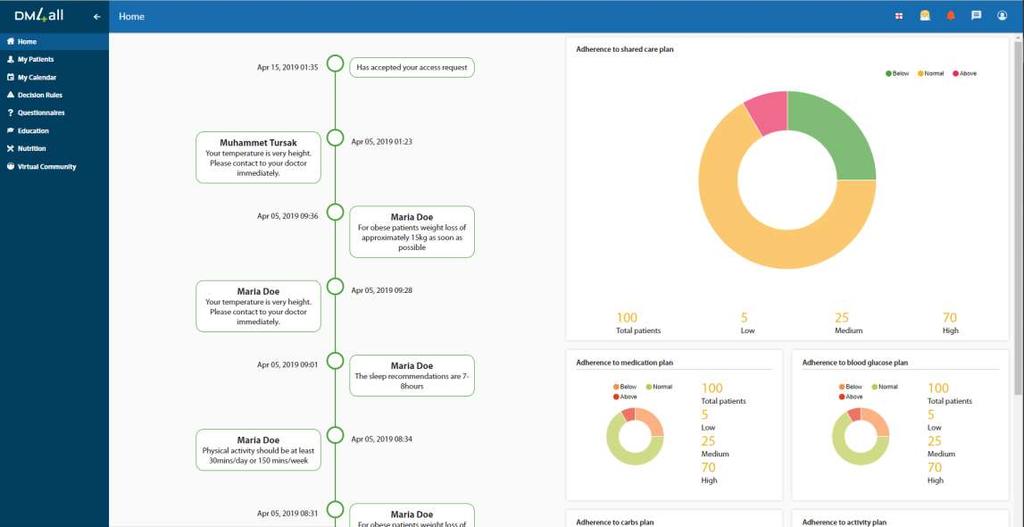Open the language flag selector in header
Screen dimensions: 1024x527
tap(899, 16)
